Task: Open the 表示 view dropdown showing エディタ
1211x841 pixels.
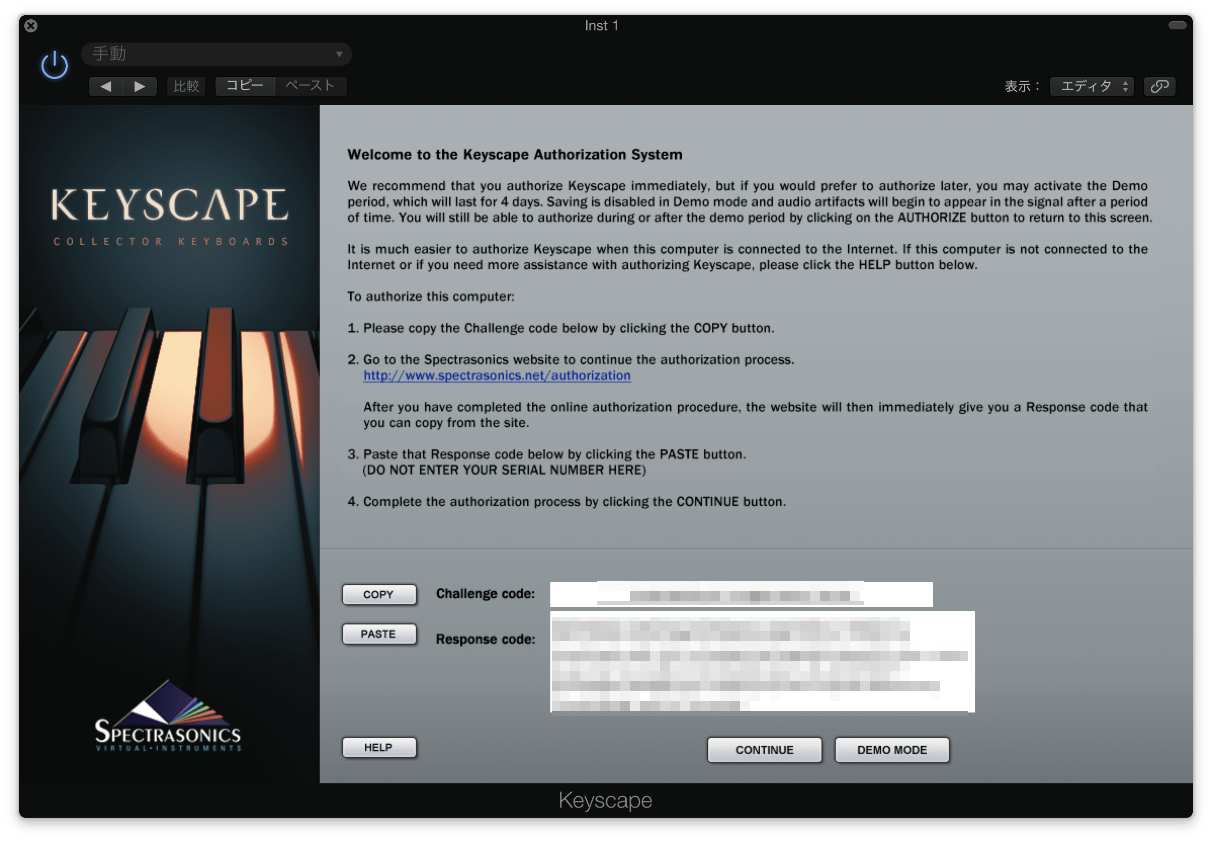Action: 1091,86
